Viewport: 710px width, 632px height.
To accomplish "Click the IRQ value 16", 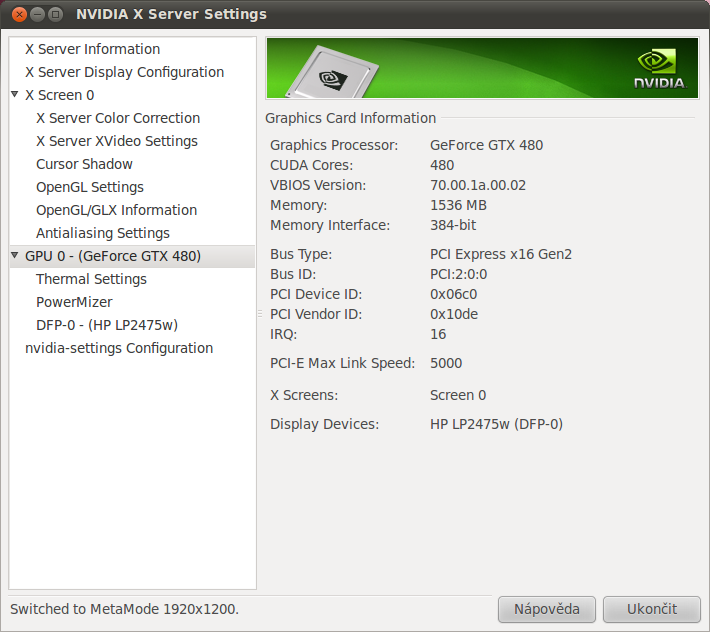I will pos(438,334).
